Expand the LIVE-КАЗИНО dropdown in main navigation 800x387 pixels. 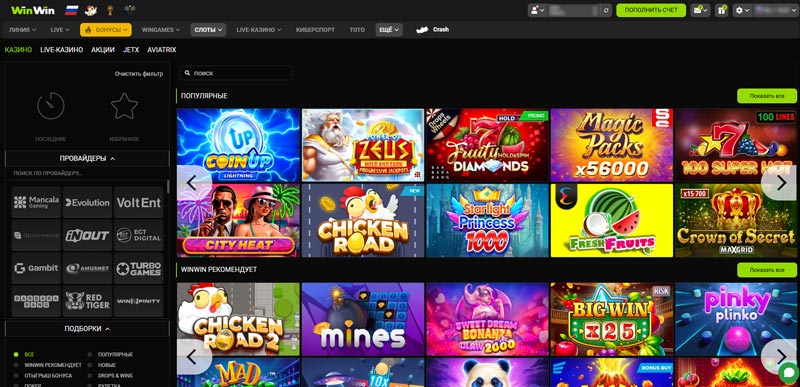coord(259,30)
